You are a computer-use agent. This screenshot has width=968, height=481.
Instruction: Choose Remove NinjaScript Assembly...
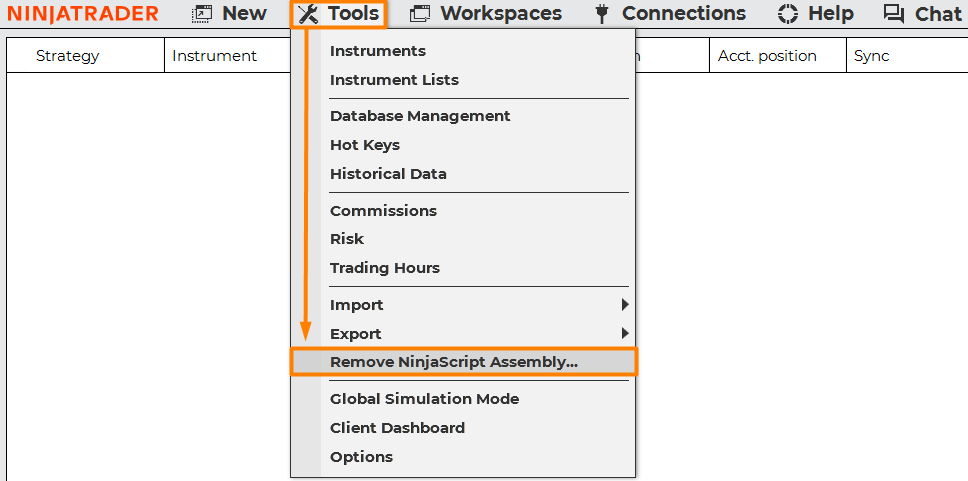[463, 362]
